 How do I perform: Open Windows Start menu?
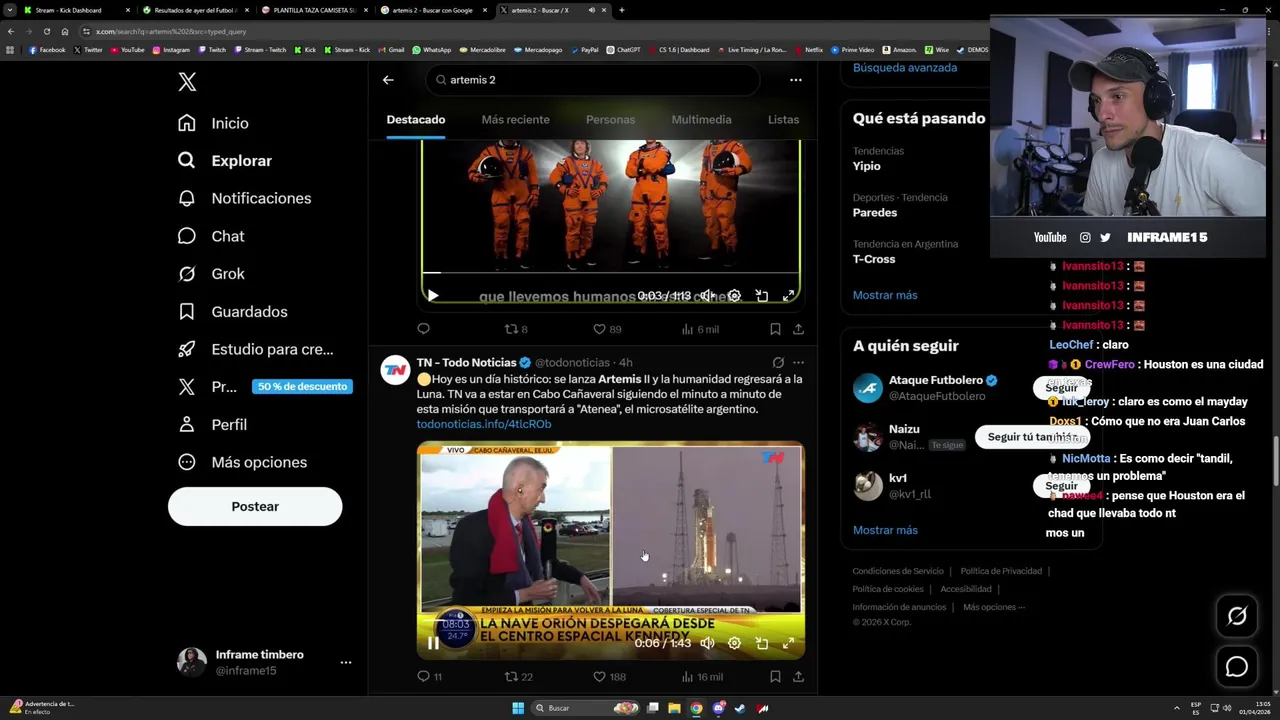(x=518, y=708)
